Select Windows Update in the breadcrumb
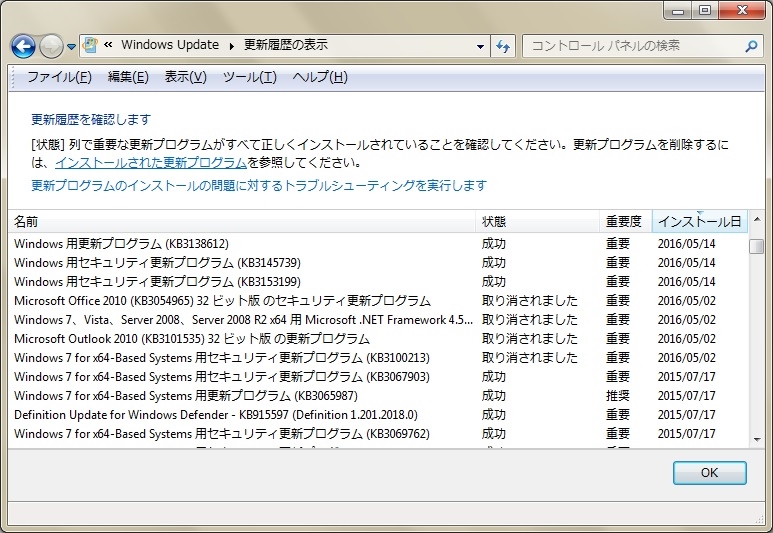773x533 pixels. tap(170, 45)
